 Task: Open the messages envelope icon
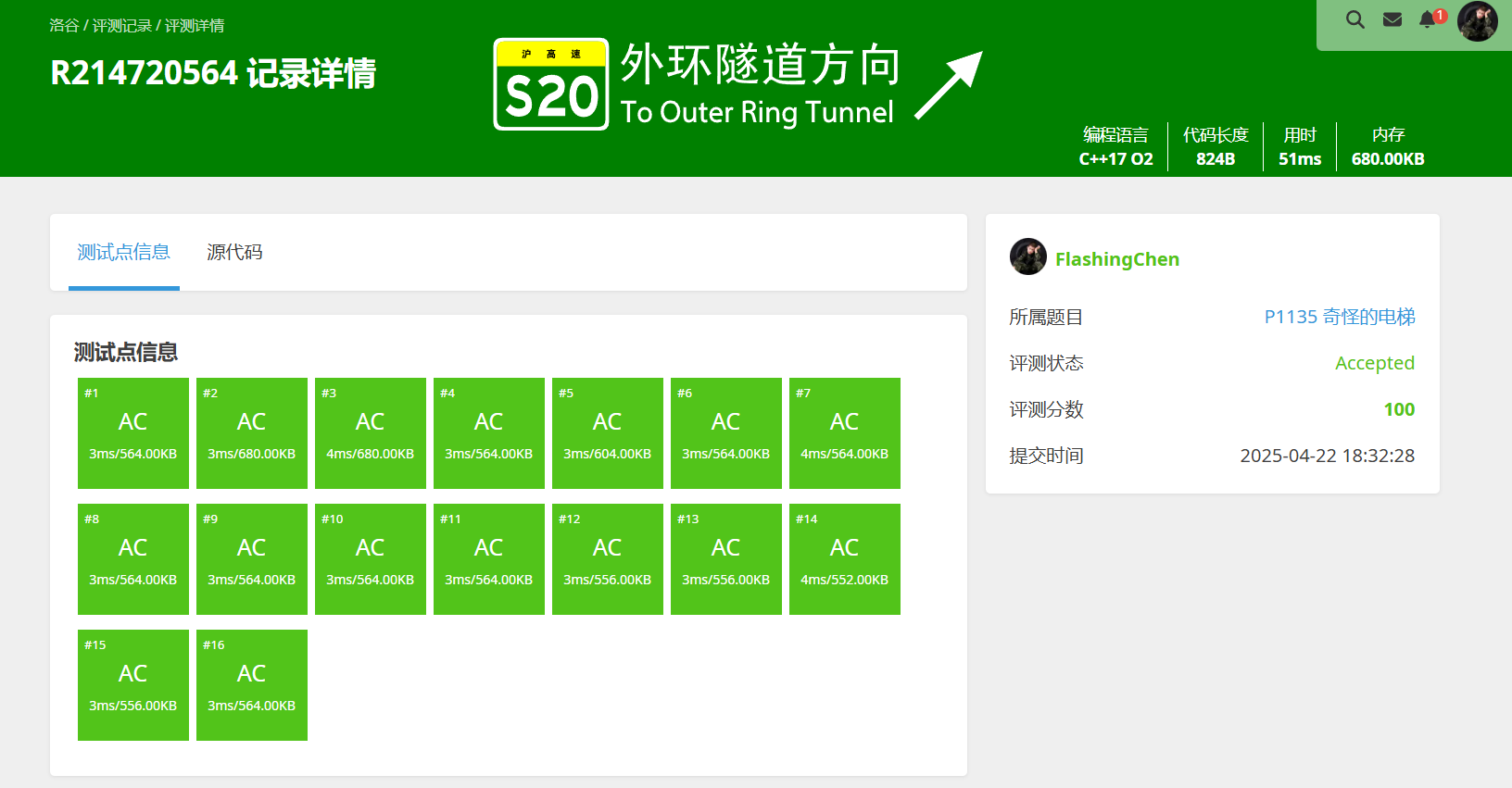(1392, 19)
